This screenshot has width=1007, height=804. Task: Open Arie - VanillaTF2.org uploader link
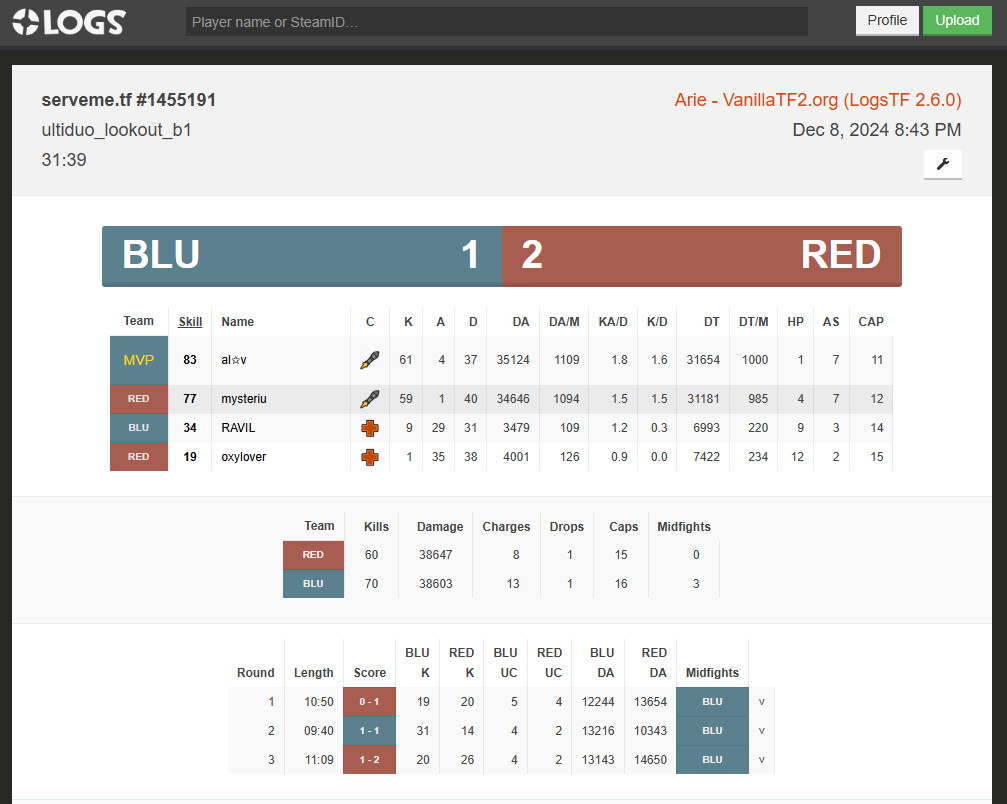(817, 100)
